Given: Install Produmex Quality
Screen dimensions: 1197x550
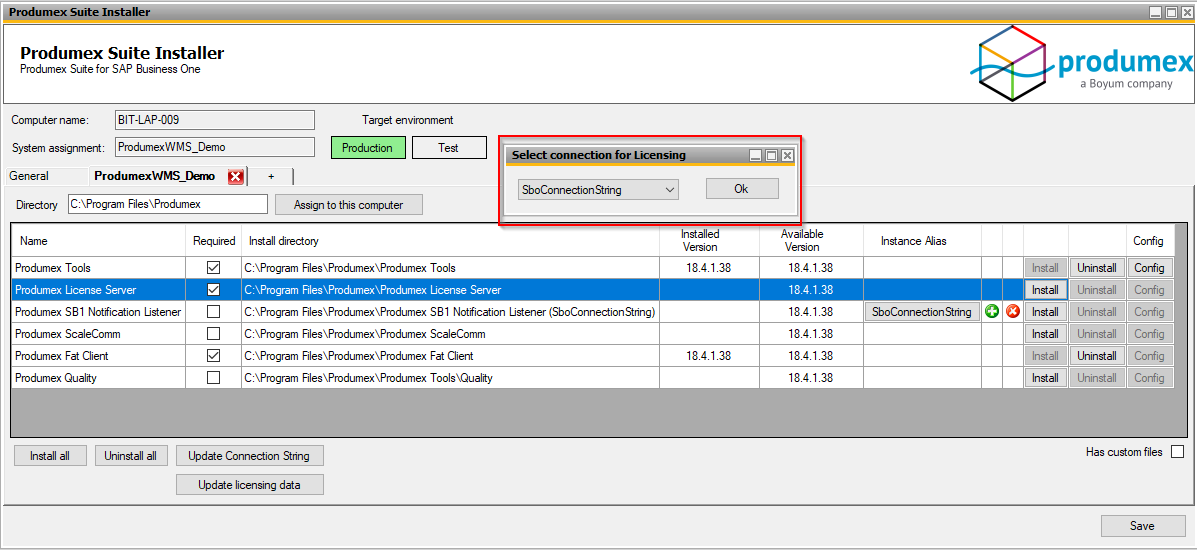Looking at the screenshot, I should coord(1045,378).
